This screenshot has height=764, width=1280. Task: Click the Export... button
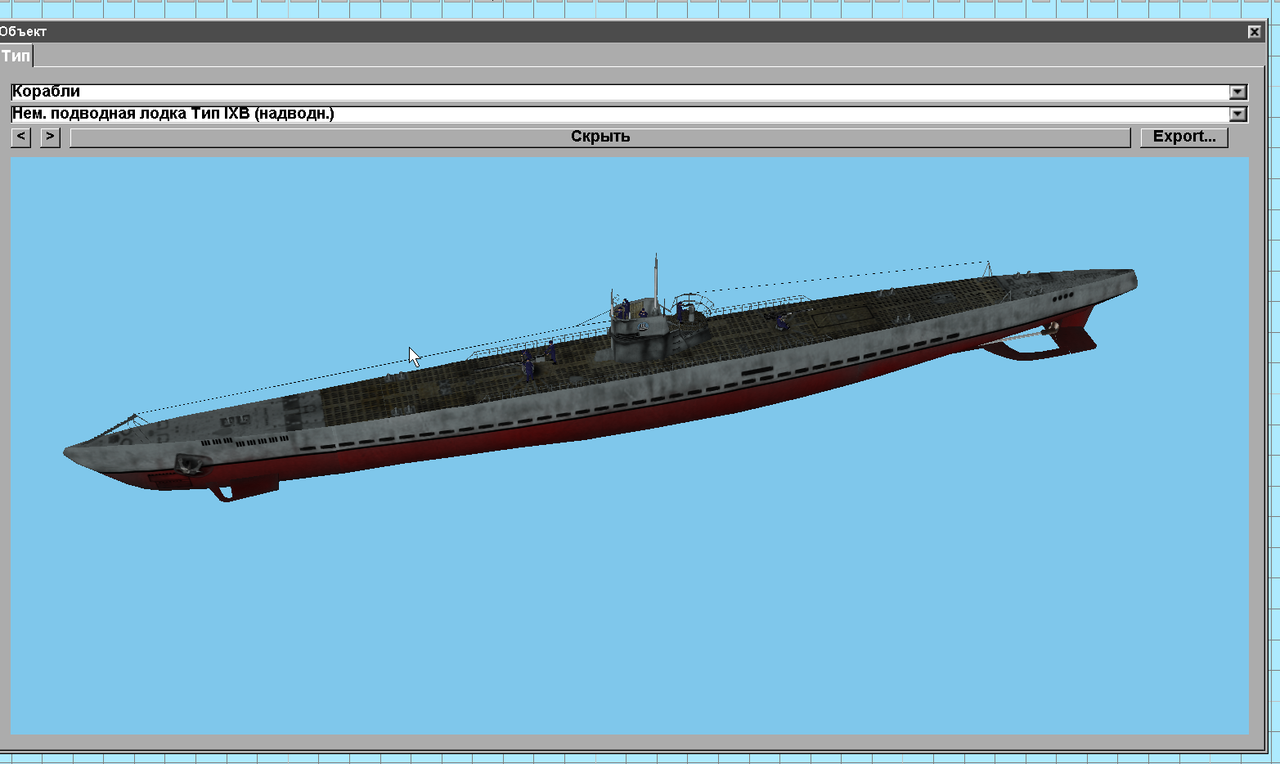click(1184, 137)
